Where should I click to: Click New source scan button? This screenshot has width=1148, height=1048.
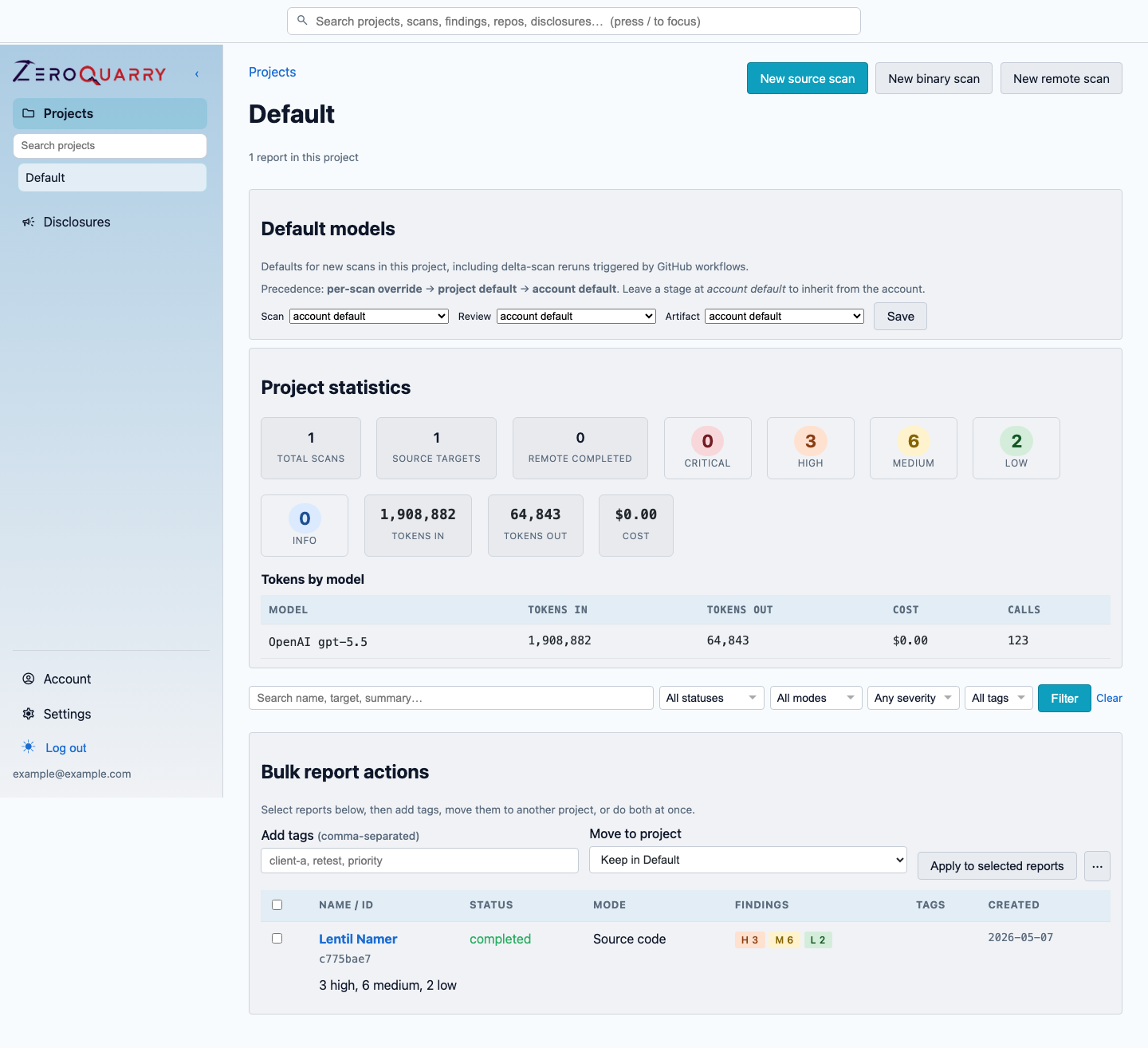[x=808, y=78]
